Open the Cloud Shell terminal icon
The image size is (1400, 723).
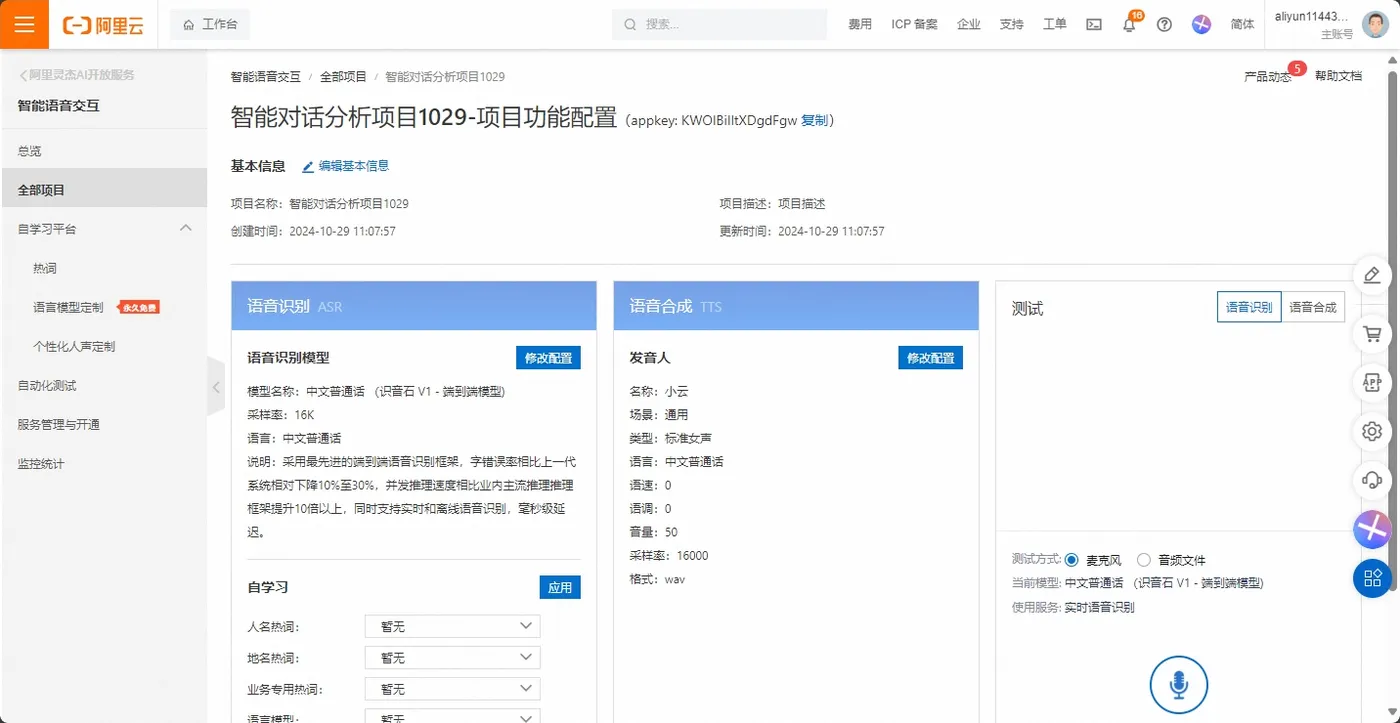pyautogui.click(x=1094, y=25)
